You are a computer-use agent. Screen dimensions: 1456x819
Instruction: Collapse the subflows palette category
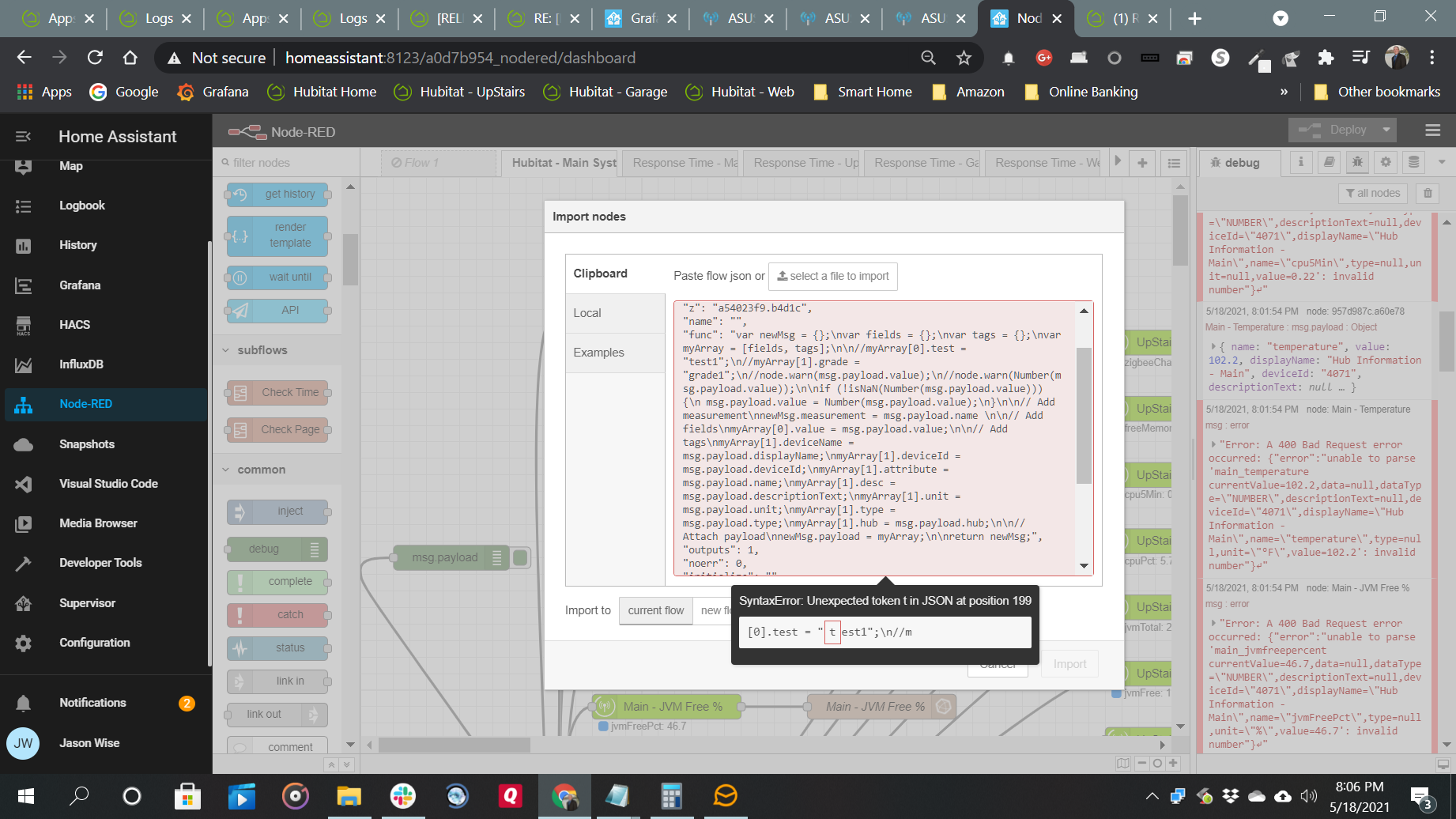coord(227,350)
